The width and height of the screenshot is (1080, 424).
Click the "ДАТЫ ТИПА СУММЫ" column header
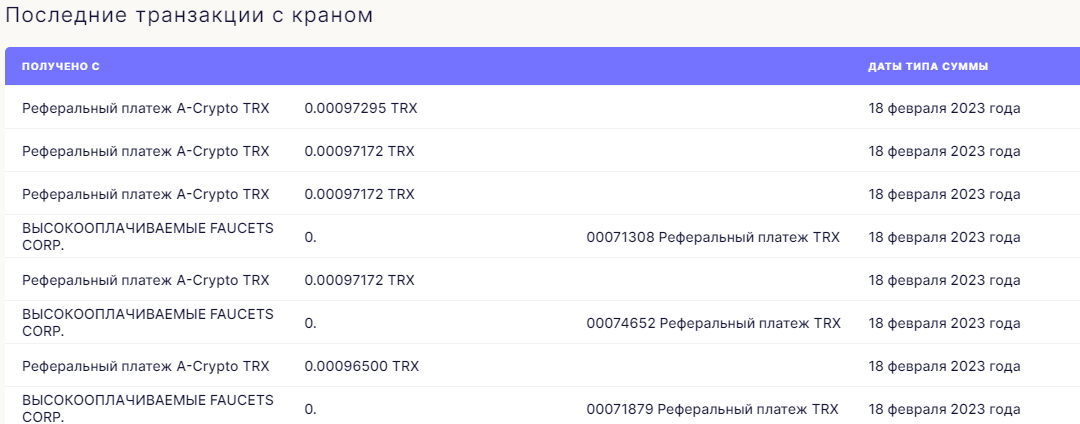[928, 66]
